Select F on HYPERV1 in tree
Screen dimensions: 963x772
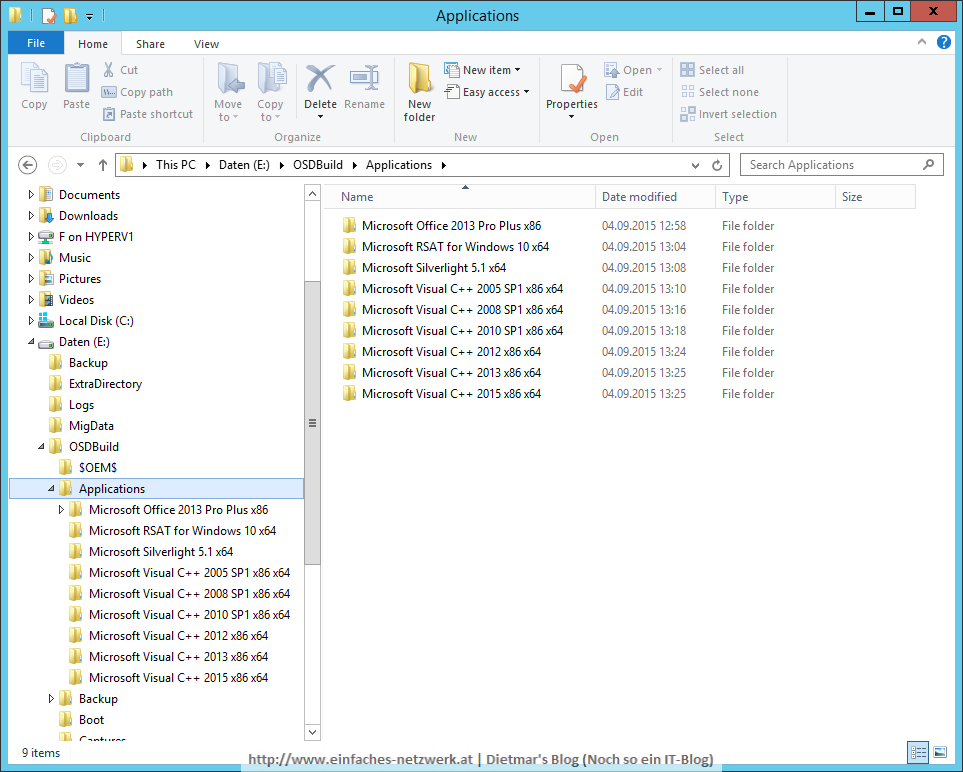(96, 236)
